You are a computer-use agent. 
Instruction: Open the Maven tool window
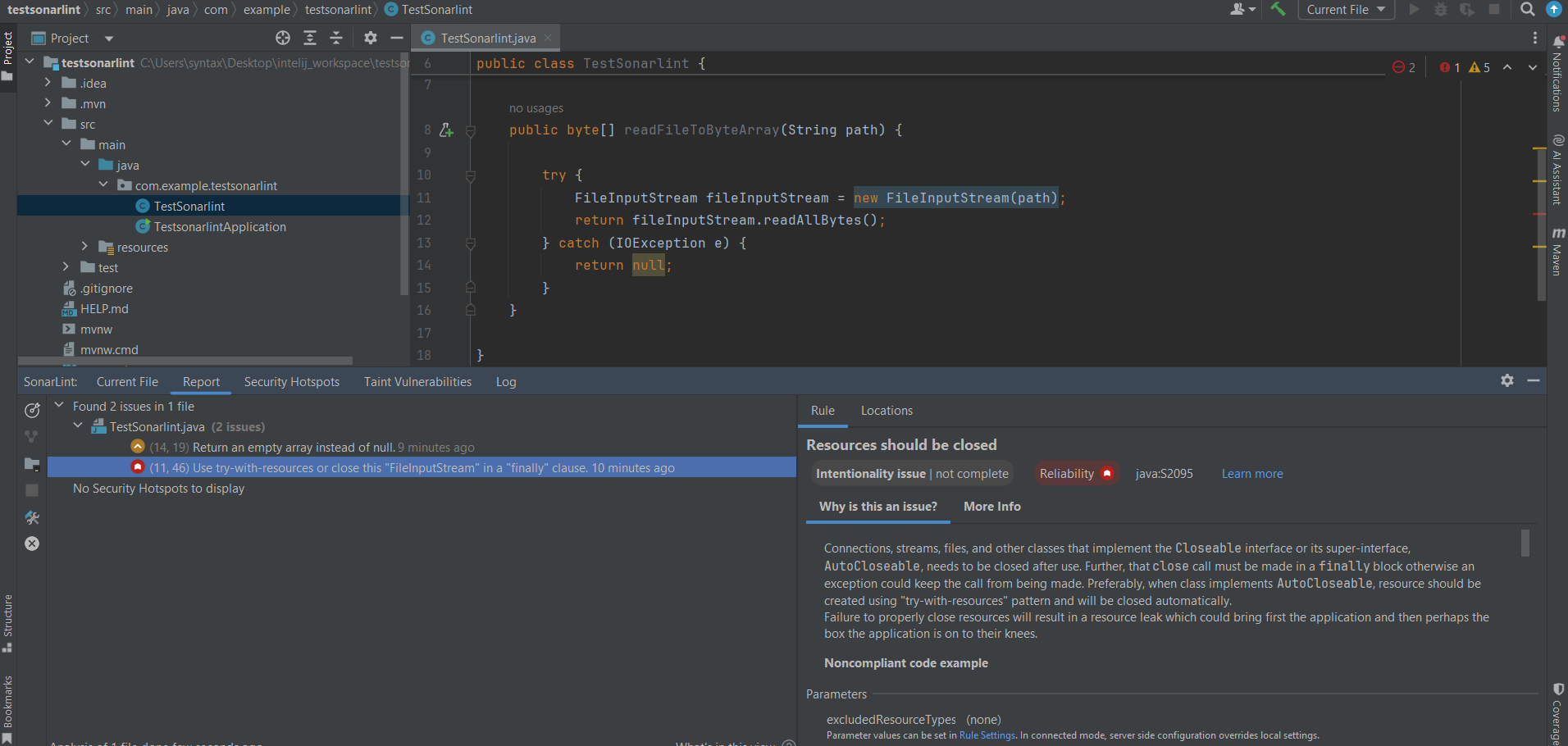1557,252
